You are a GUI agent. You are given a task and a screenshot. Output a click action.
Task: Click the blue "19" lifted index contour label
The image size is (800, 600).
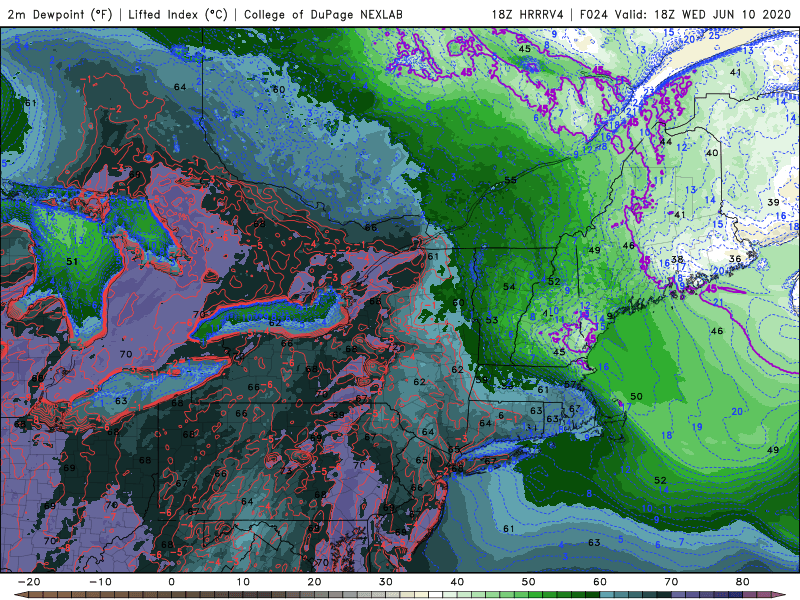pos(697,427)
